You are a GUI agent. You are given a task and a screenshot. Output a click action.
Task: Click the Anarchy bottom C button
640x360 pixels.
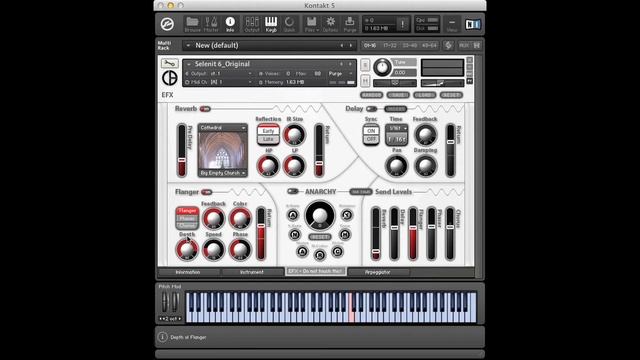(337, 251)
